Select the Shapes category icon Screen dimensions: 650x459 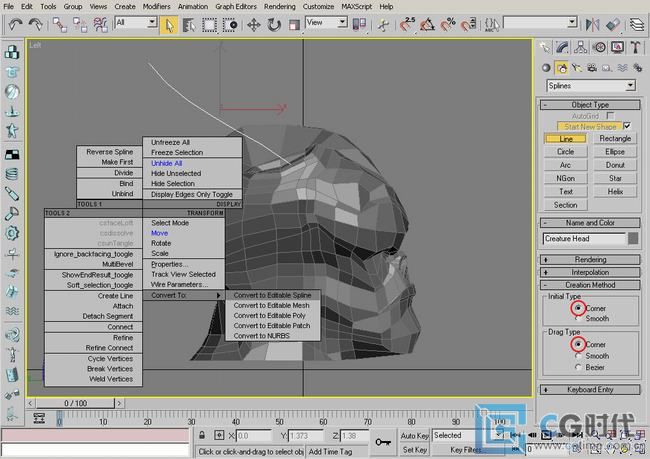[x=562, y=68]
